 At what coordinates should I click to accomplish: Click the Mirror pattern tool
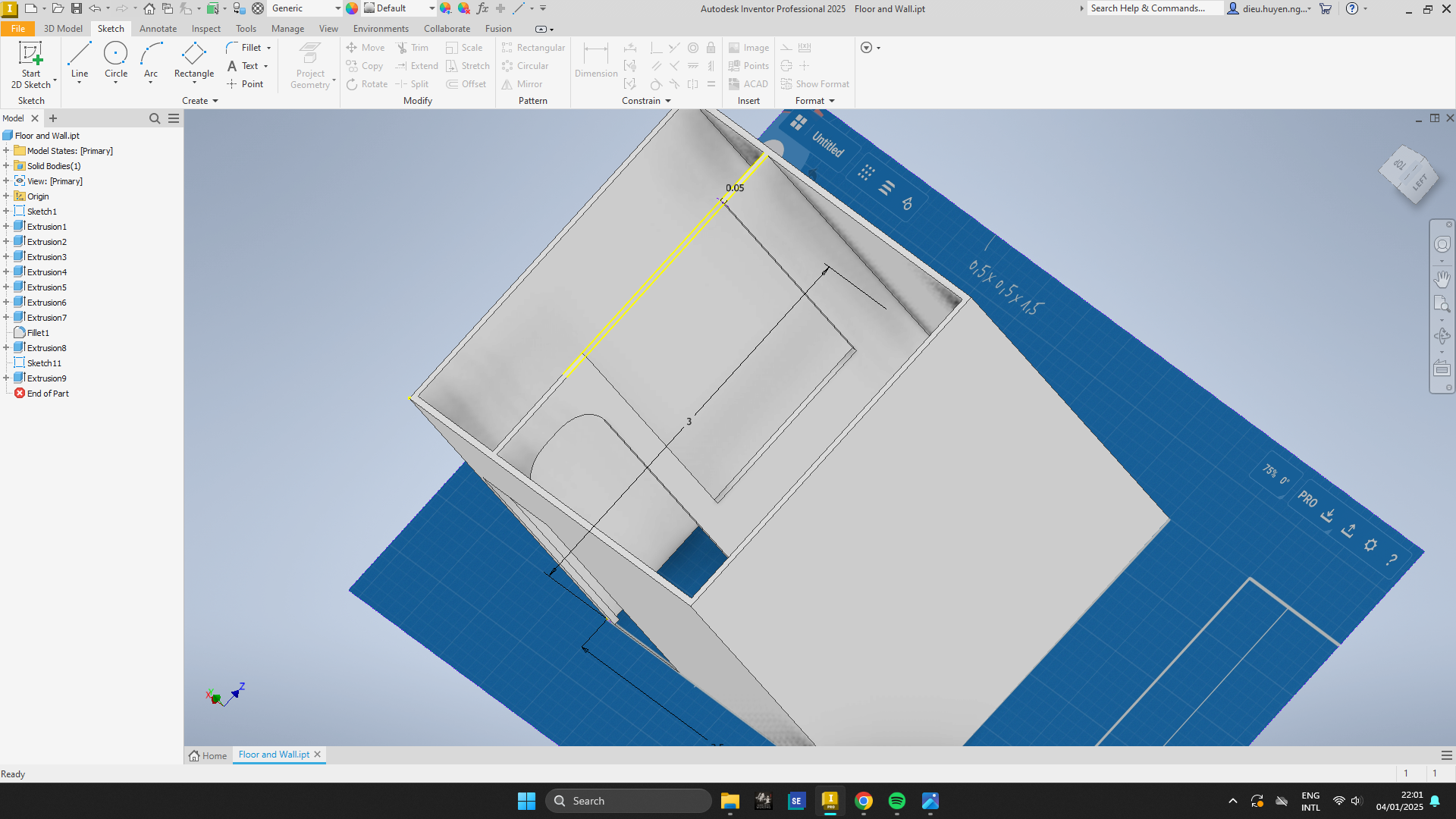(x=522, y=84)
